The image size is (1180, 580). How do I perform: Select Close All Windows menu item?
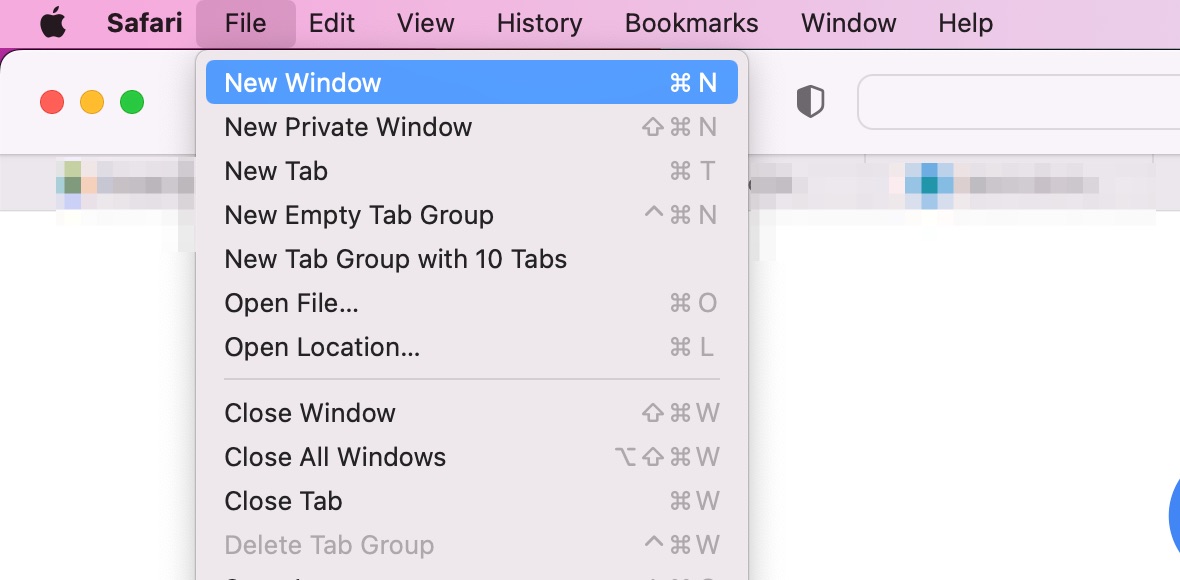pos(472,457)
